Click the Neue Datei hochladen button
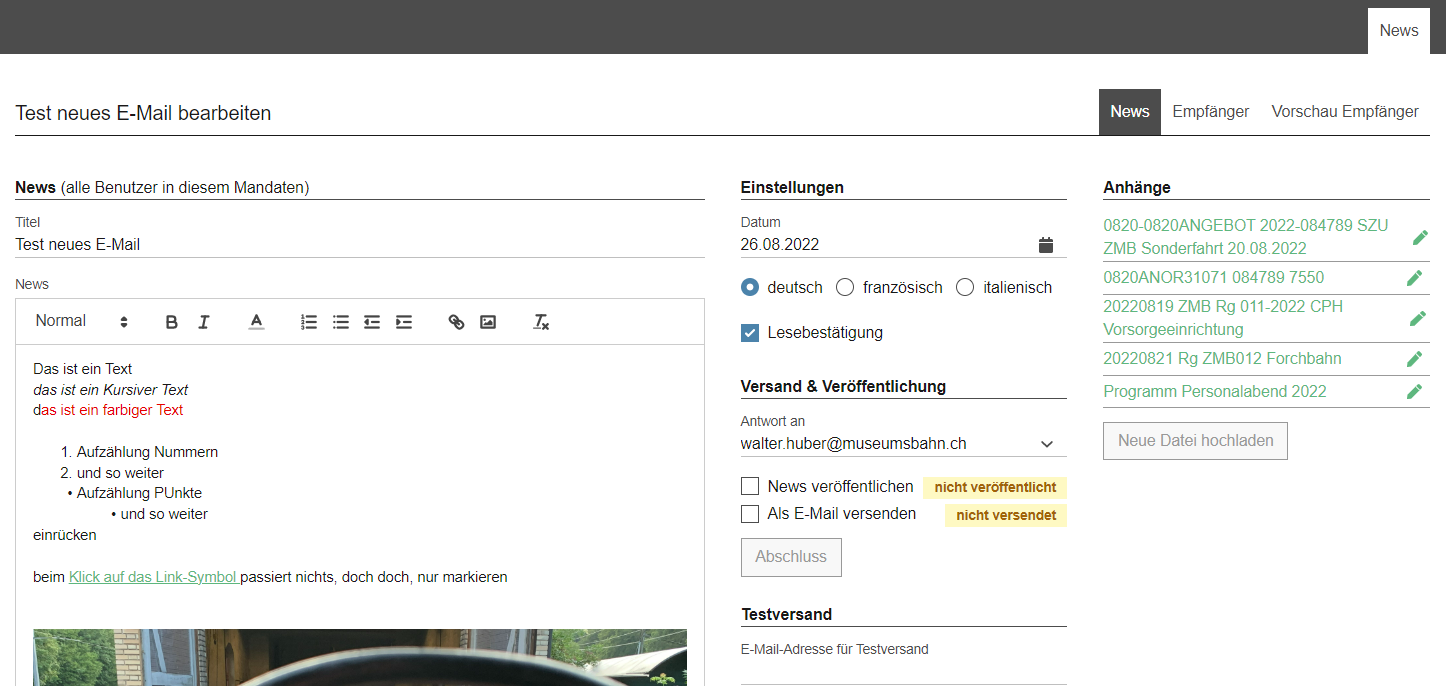1446x686 pixels. 1194,440
